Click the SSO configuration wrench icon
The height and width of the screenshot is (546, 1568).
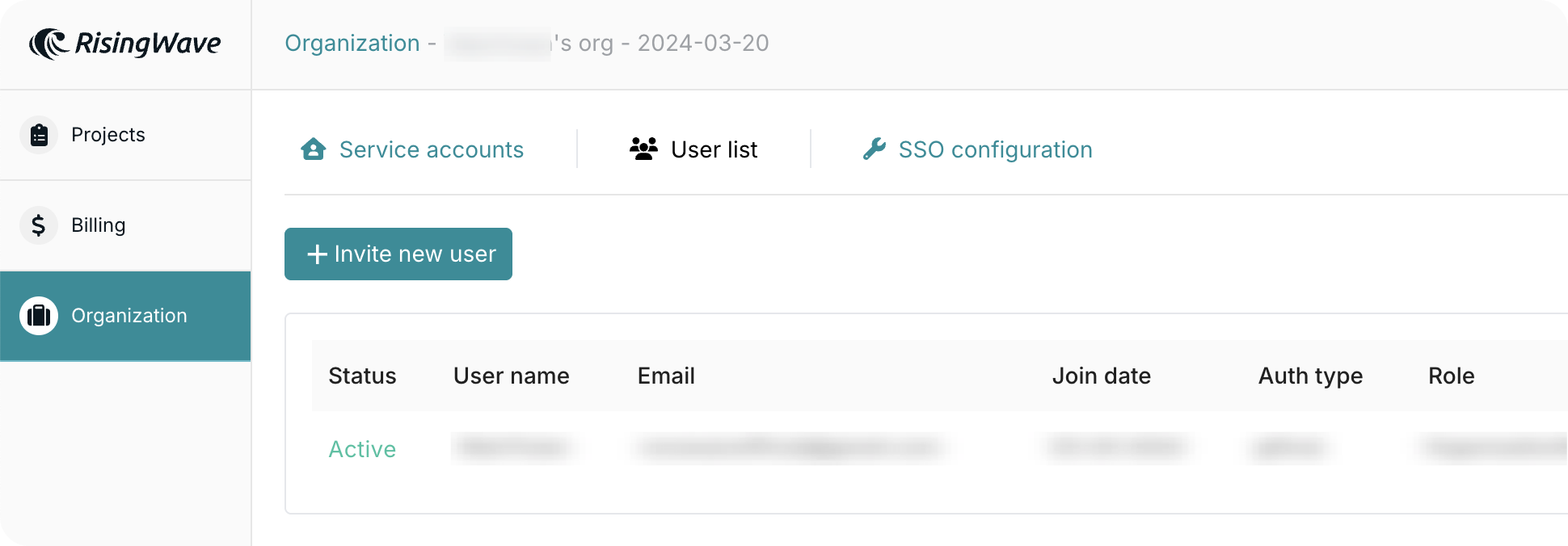click(x=875, y=149)
